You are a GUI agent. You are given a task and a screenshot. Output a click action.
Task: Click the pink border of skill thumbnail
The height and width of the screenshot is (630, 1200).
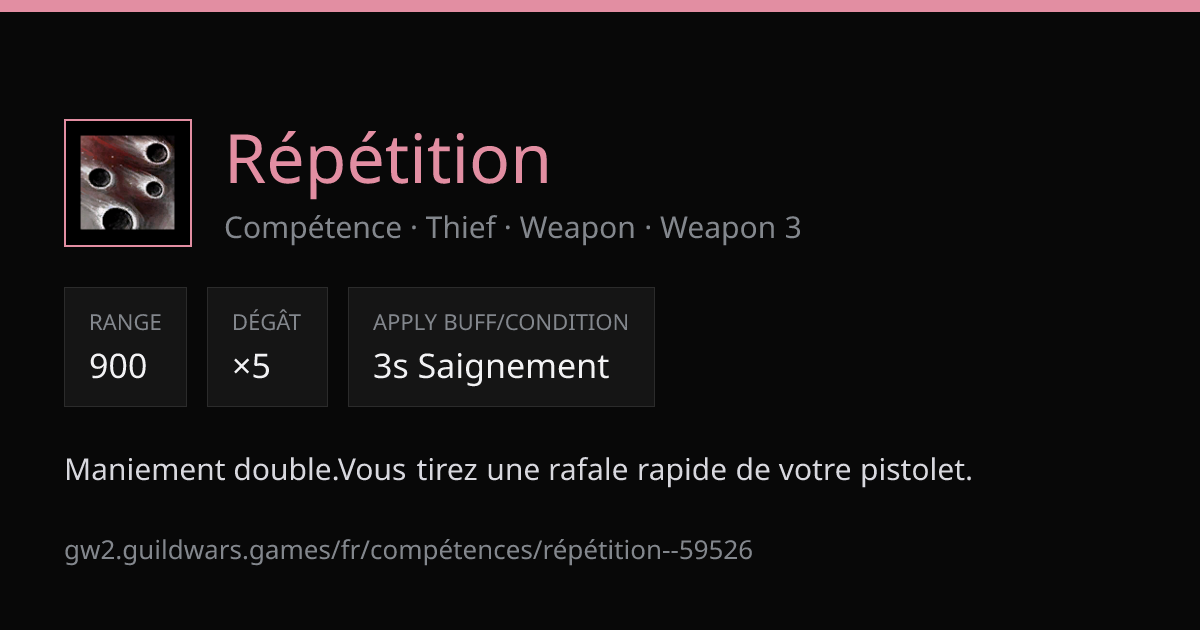[66, 183]
